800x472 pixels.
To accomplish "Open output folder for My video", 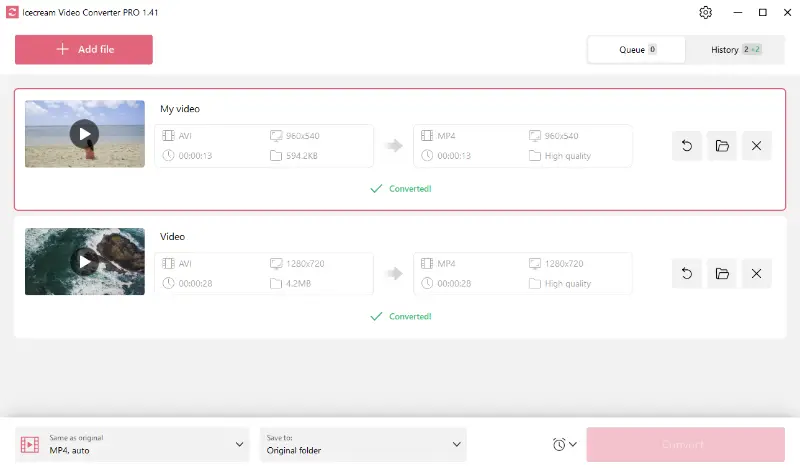I will 722,146.
